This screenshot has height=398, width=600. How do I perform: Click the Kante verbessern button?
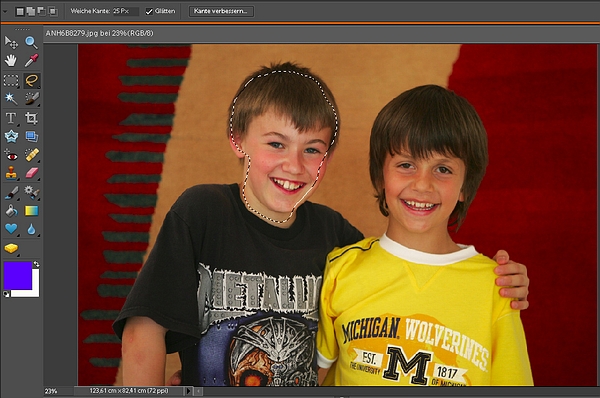pos(221,11)
